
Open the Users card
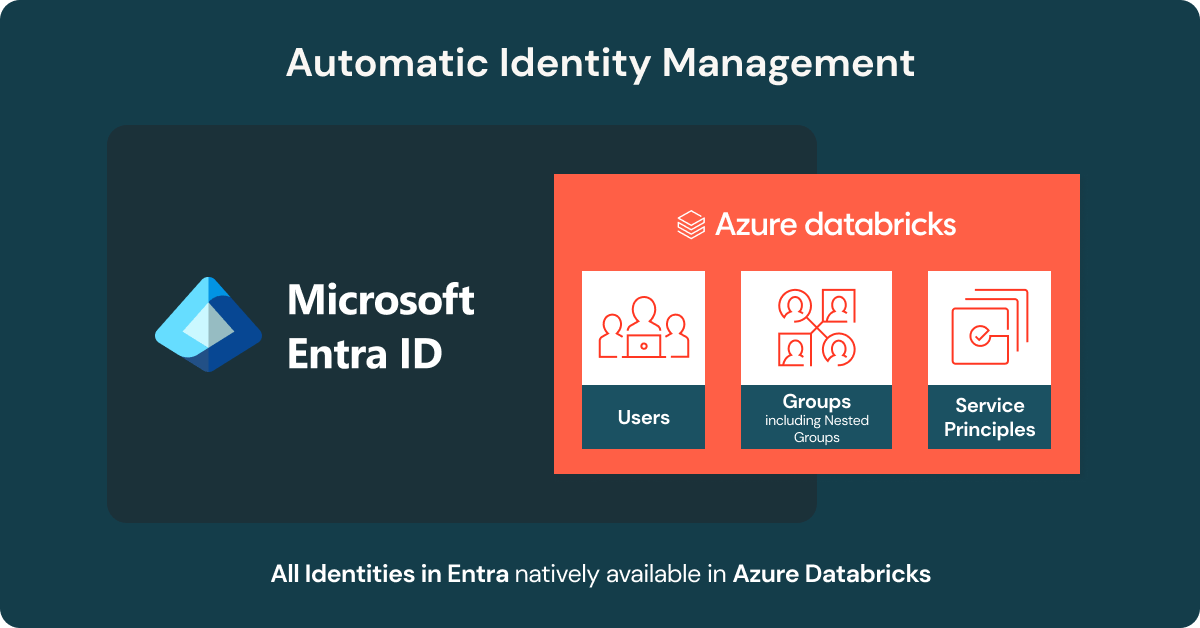643,360
